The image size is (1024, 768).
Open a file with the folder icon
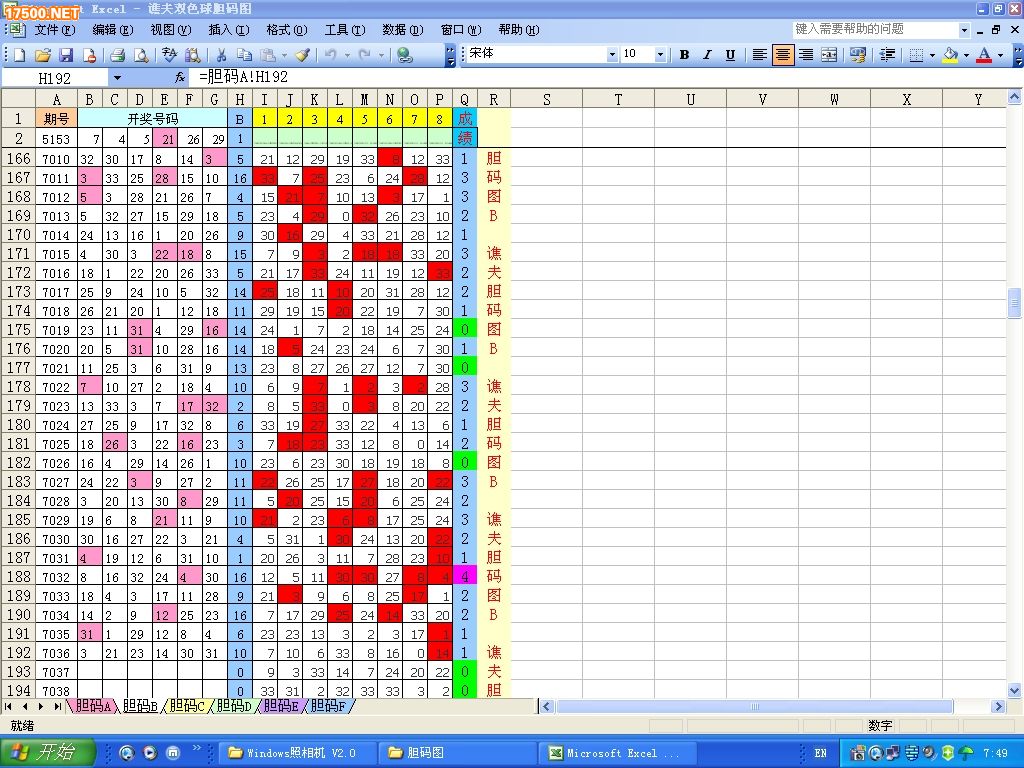coord(42,55)
